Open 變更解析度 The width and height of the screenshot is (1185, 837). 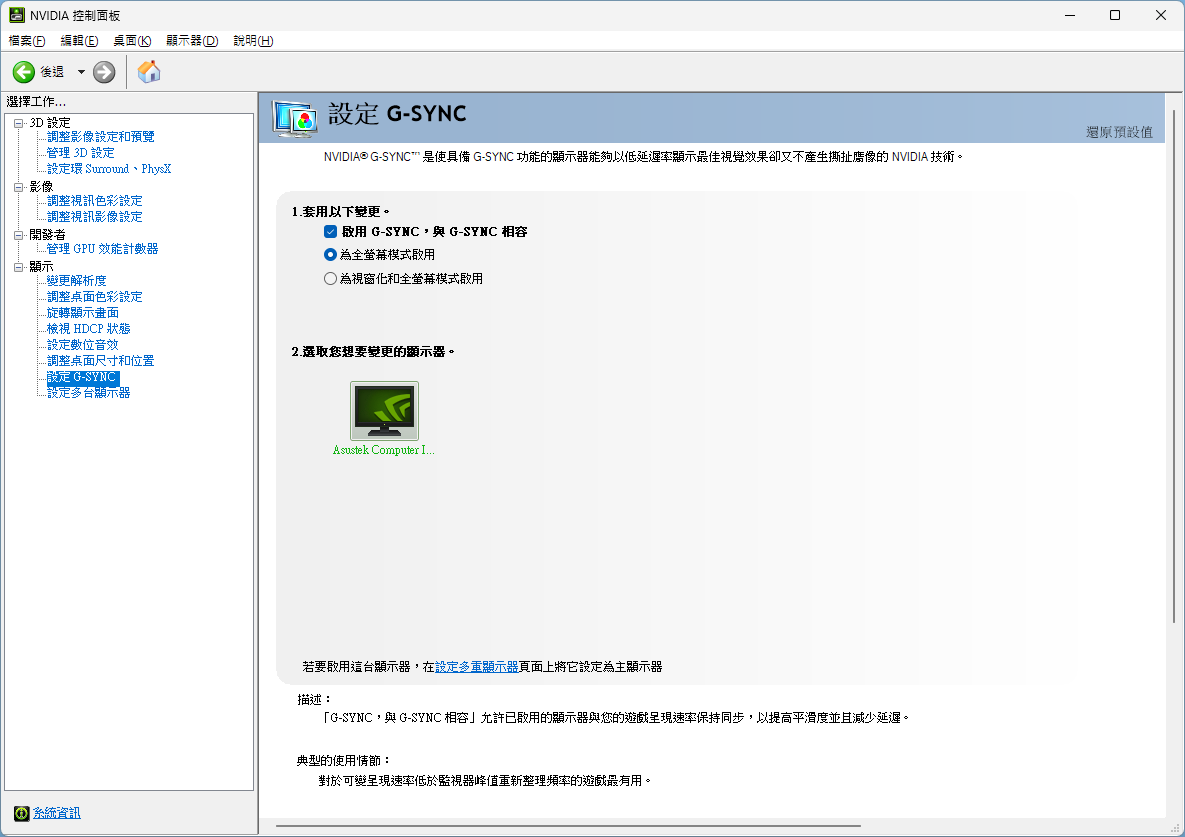pos(77,281)
